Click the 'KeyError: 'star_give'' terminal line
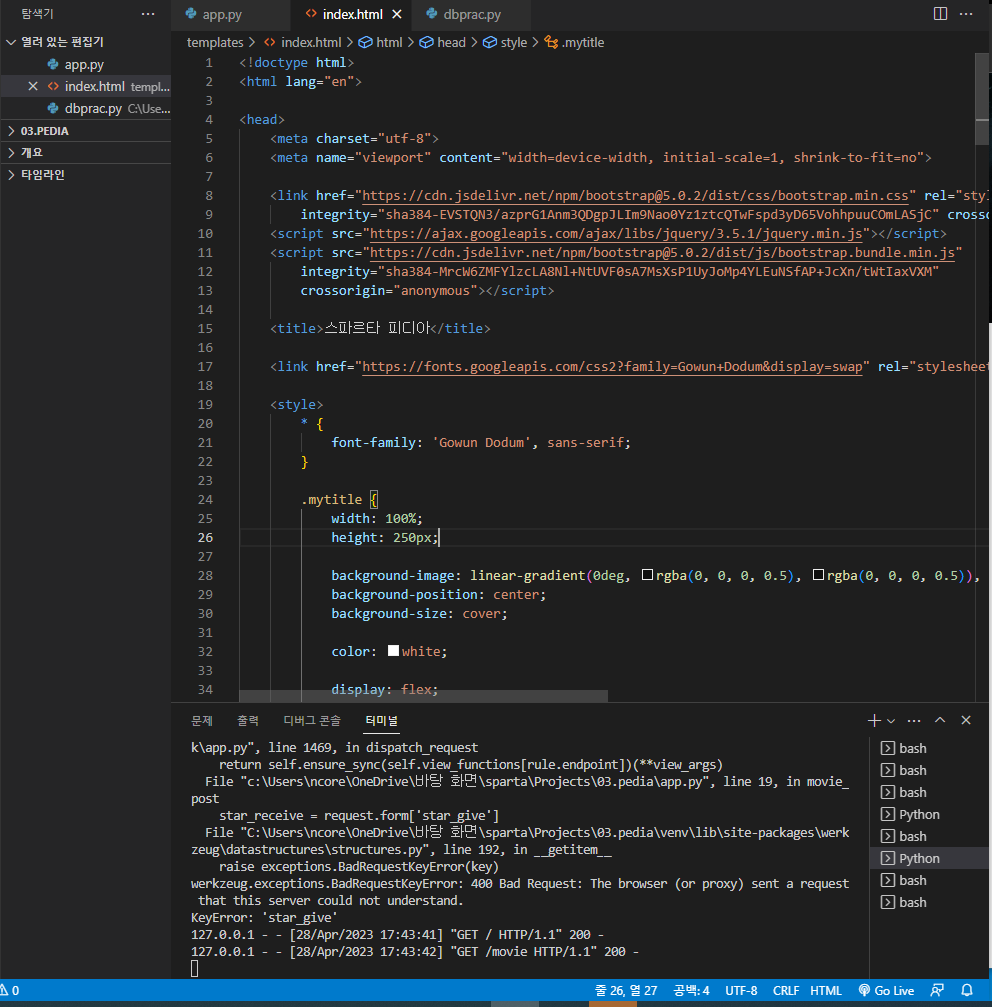Image resolution: width=992 pixels, height=1007 pixels. point(263,917)
